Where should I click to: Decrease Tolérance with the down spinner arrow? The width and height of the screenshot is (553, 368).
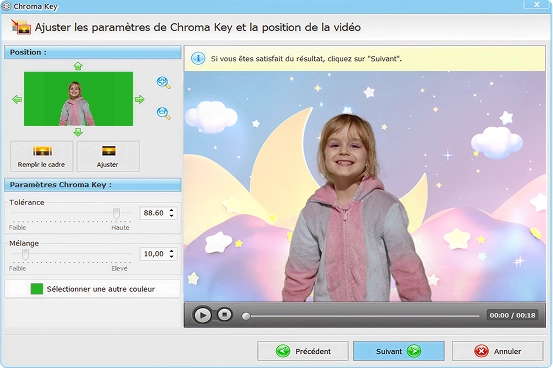[x=172, y=216]
